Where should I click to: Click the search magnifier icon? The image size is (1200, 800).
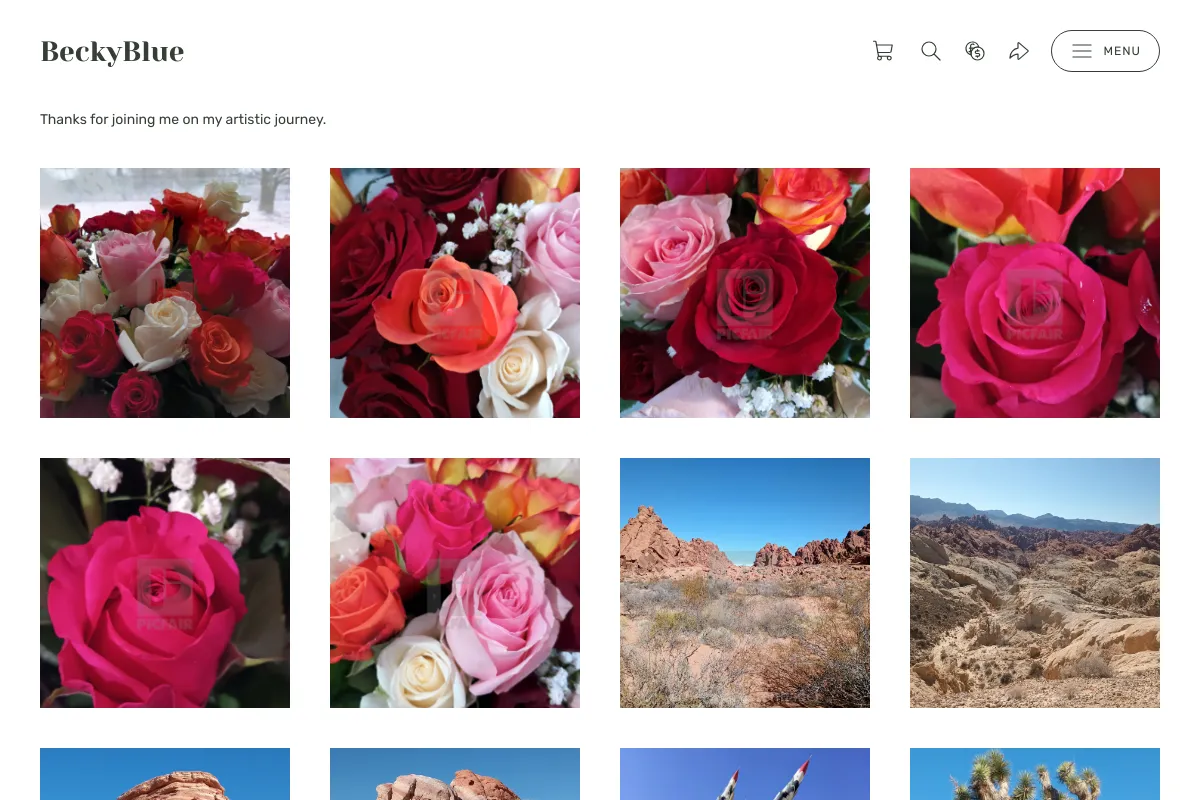coord(931,51)
